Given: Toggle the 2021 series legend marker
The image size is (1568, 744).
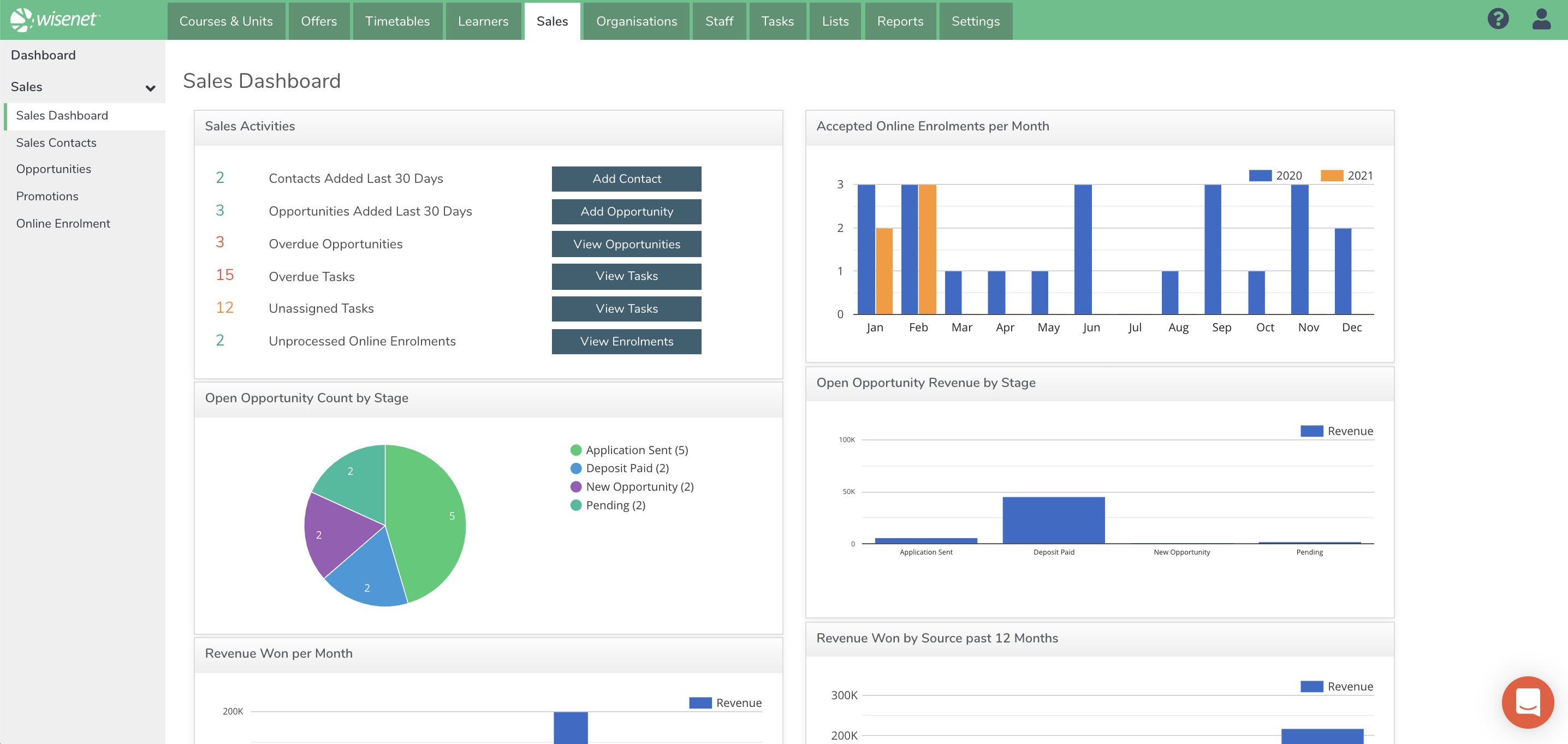Looking at the screenshot, I should [x=1332, y=175].
